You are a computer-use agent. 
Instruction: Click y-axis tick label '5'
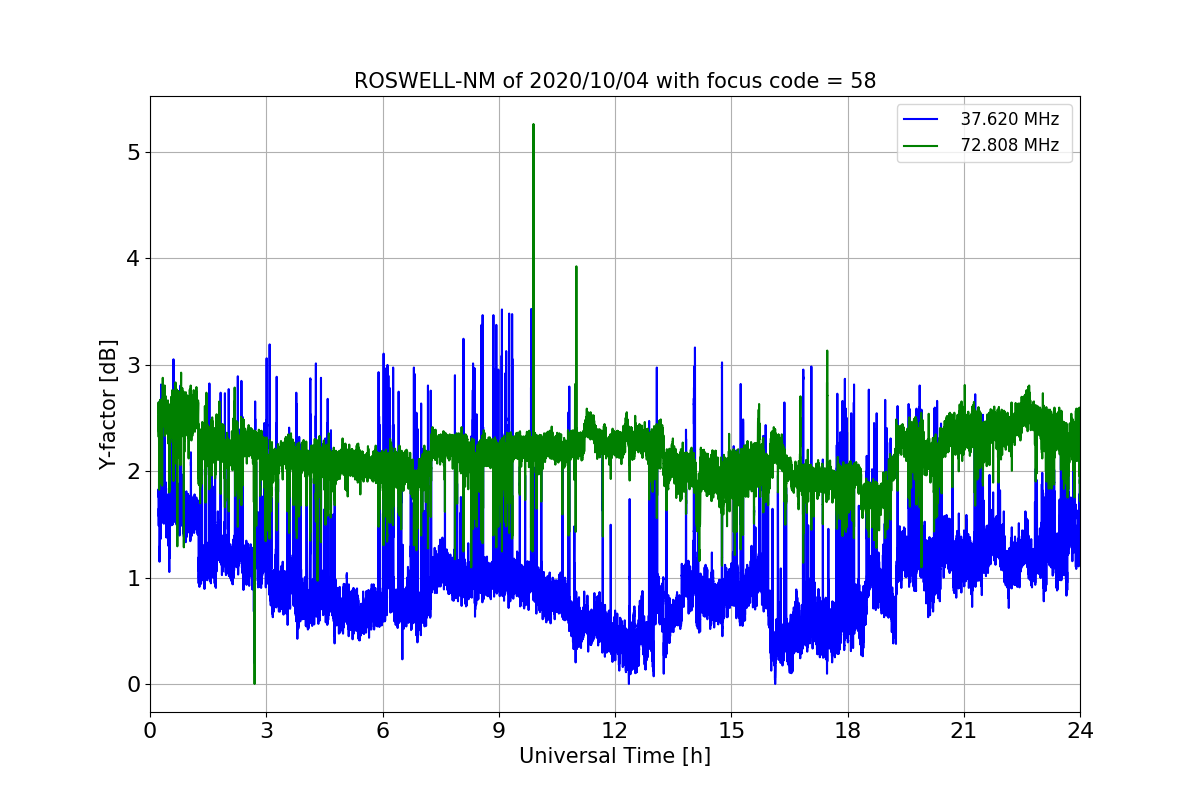point(132,152)
